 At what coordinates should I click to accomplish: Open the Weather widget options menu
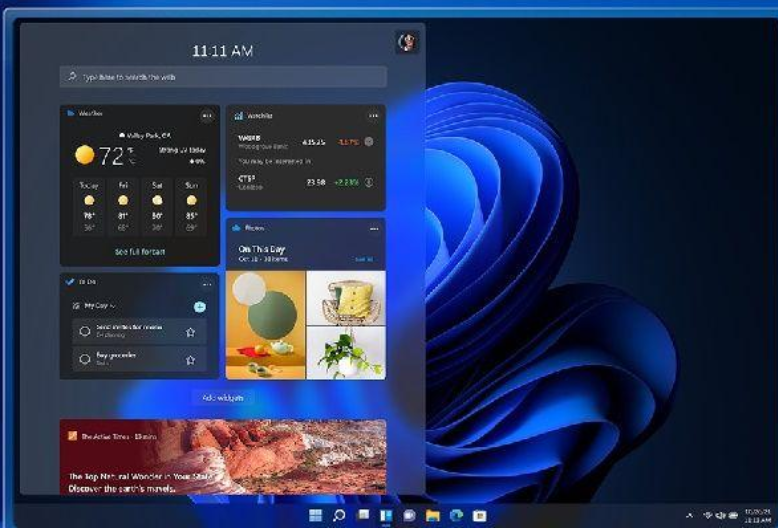pos(207,116)
